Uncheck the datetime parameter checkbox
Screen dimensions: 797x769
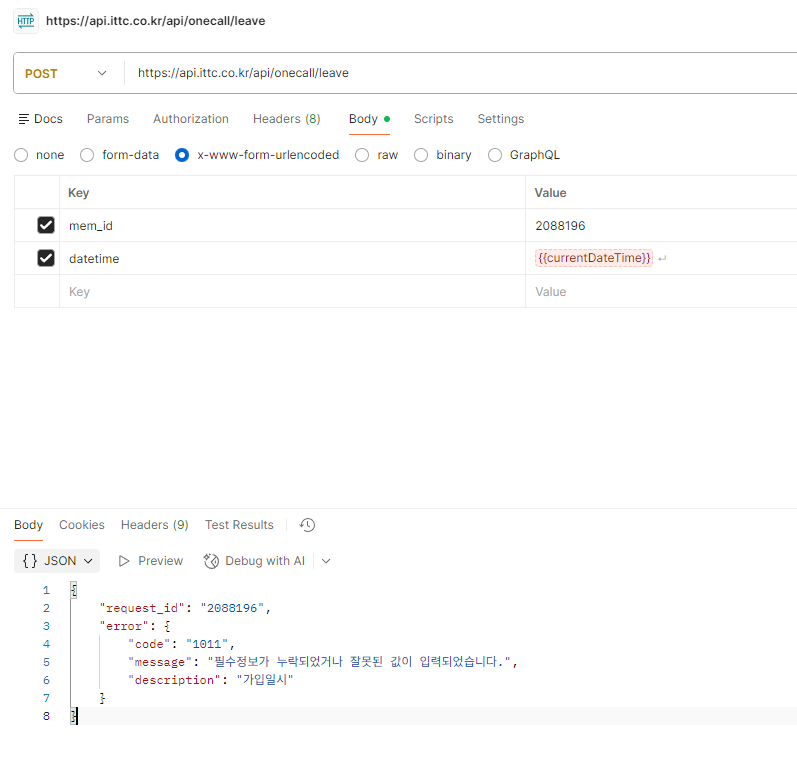click(x=46, y=258)
